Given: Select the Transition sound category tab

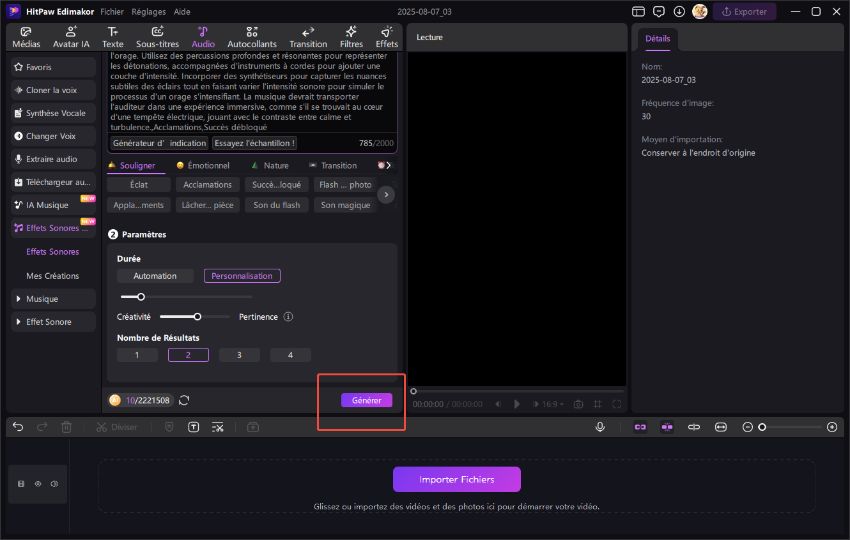Looking at the screenshot, I should [x=333, y=165].
